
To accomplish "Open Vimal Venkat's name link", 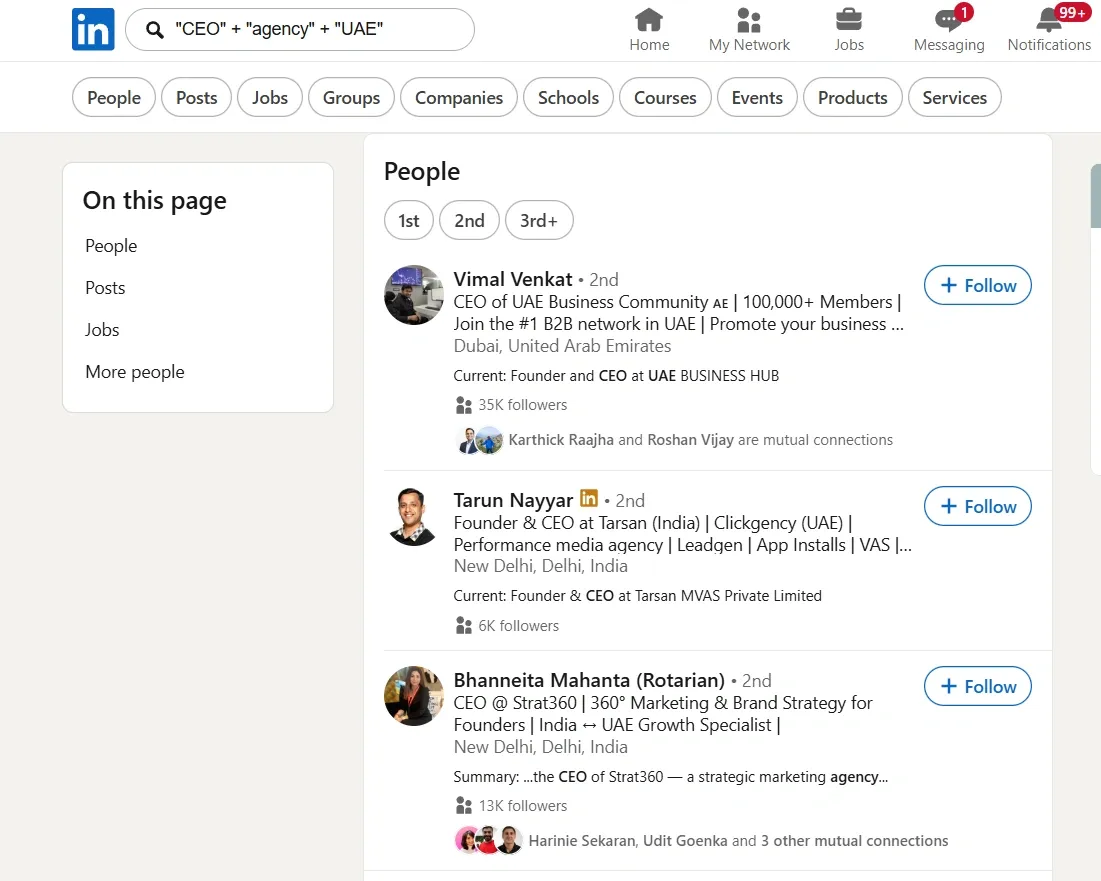I will (x=513, y=279).
